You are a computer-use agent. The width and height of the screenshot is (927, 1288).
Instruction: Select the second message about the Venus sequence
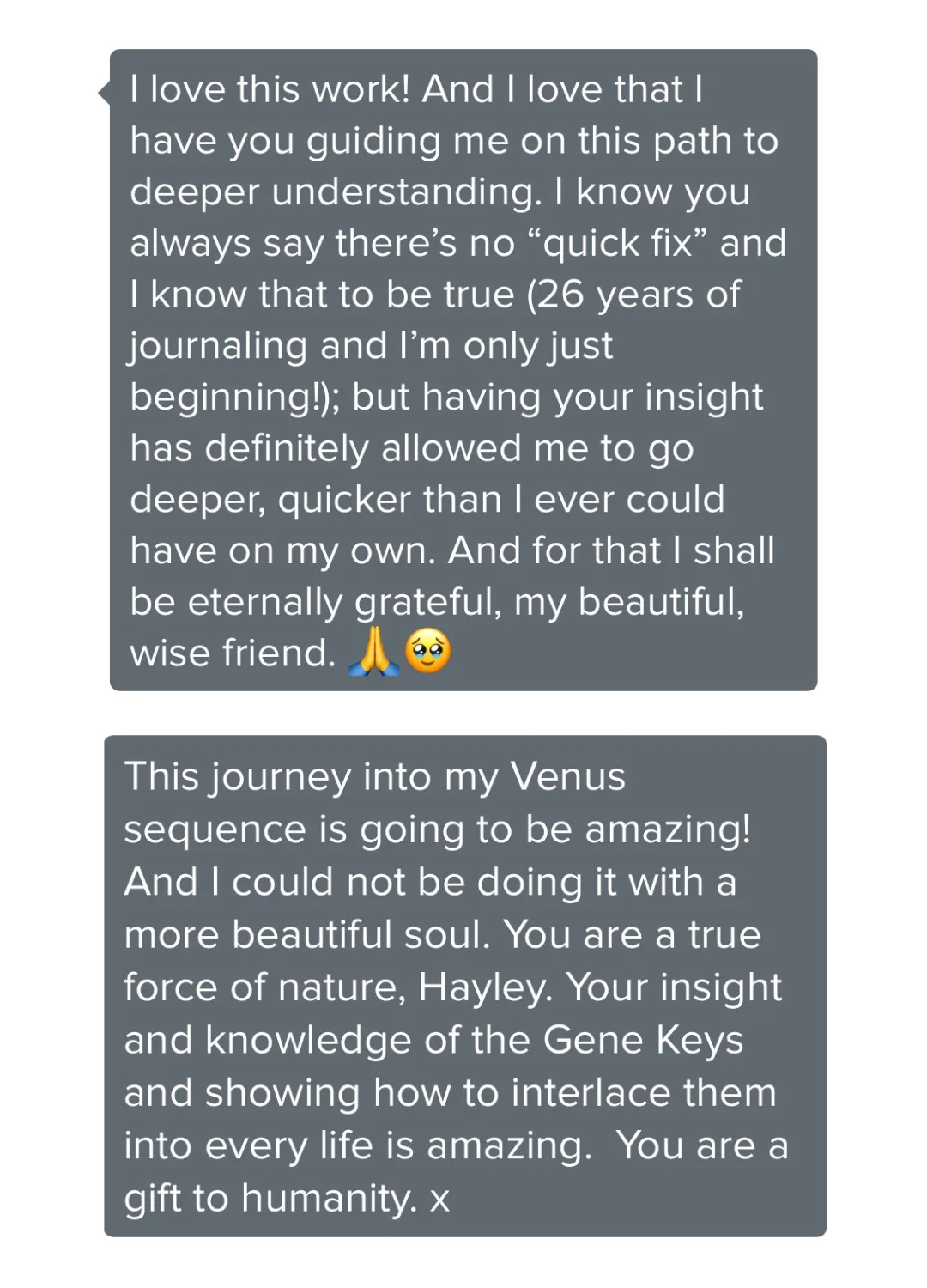pyautogui.click(x=465, y=986)
